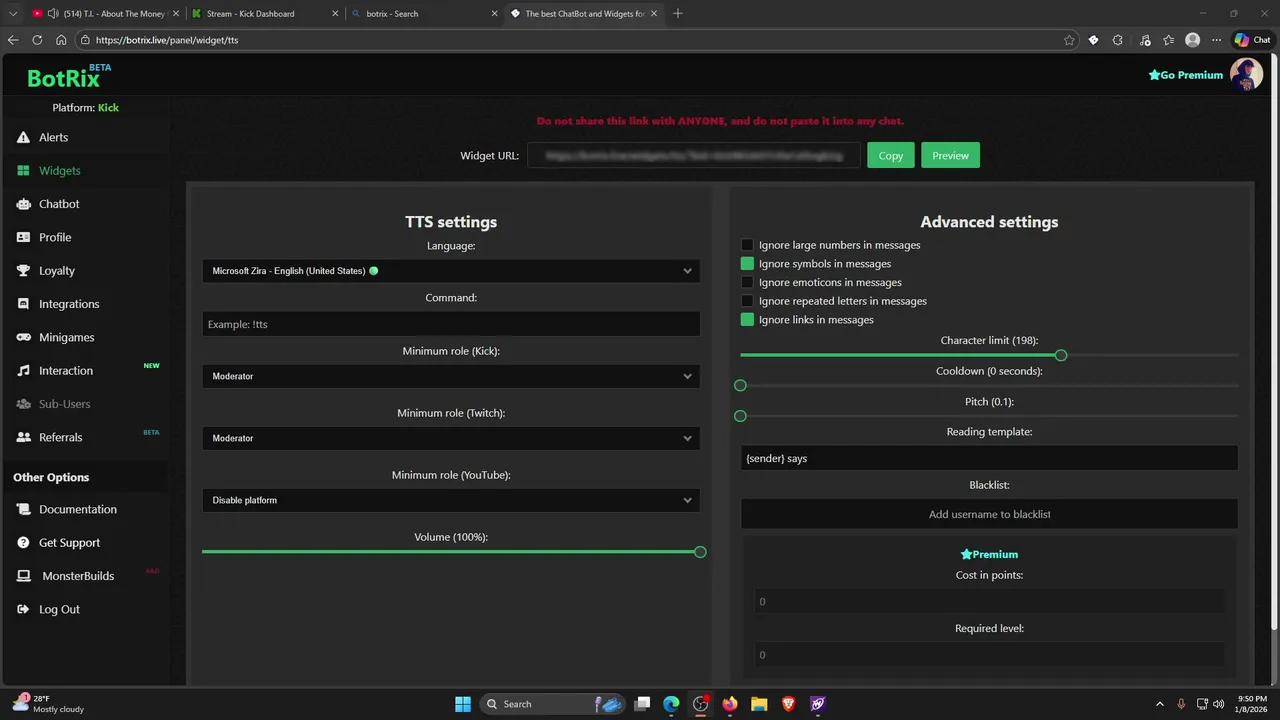
Task: Click the Sub-Users people icon
Action: coord(23,404)
